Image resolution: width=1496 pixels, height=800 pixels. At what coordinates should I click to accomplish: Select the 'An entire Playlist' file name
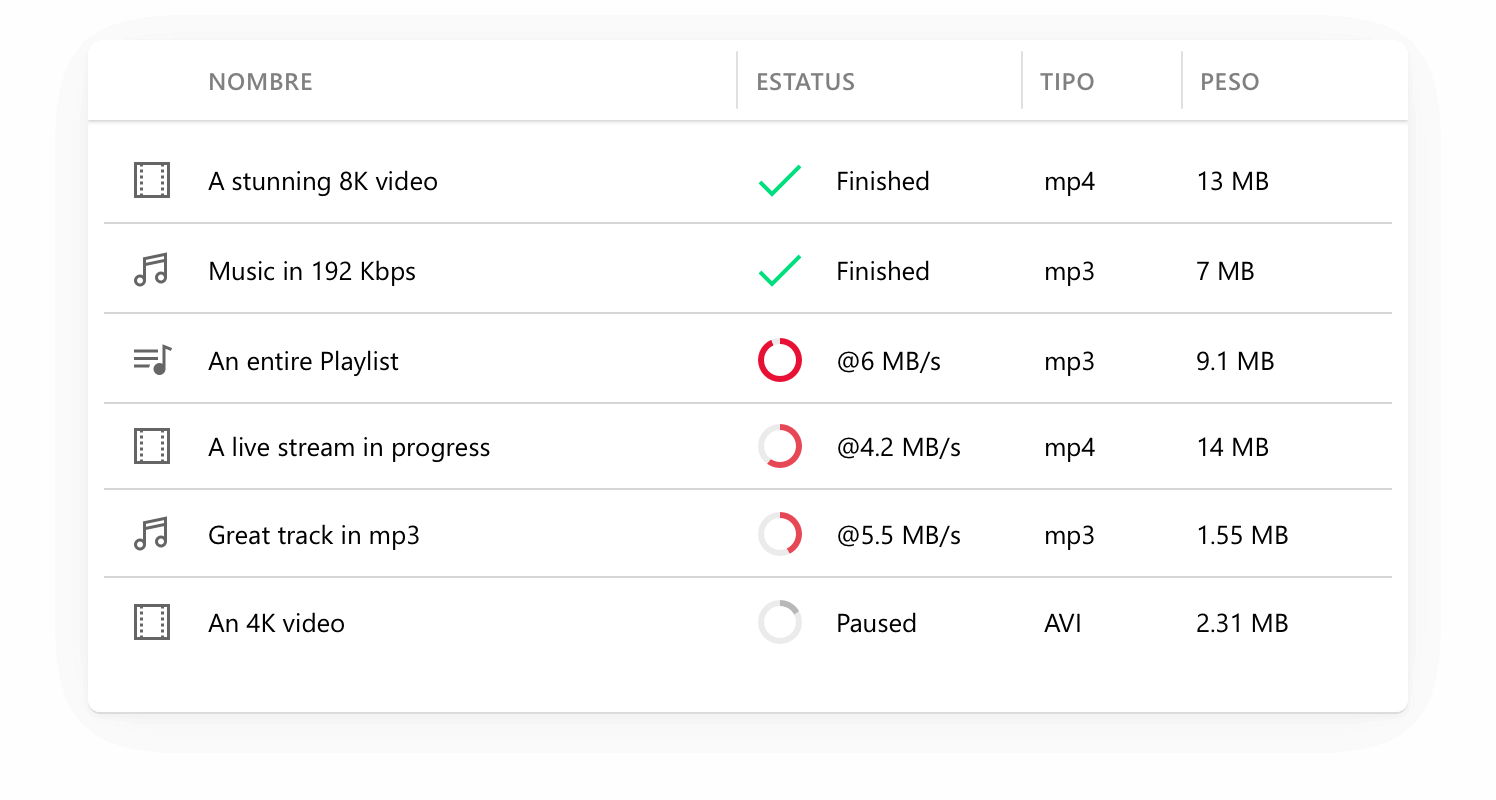pyautogui.click(x=303, y=361)
